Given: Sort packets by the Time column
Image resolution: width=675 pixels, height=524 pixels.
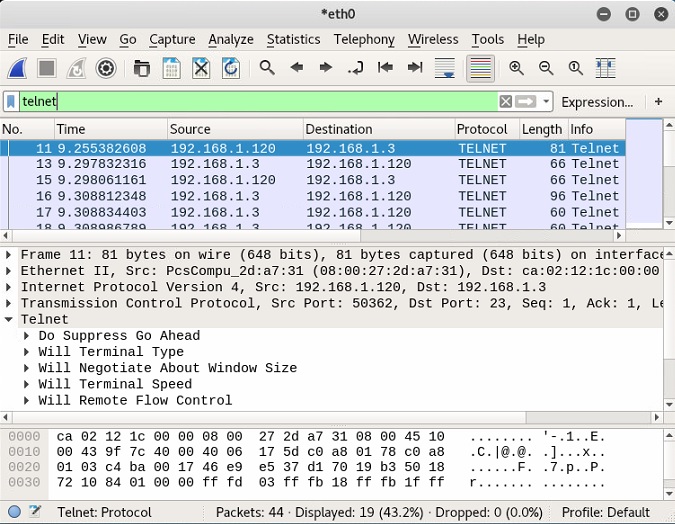Looking at the screenshot, I should pyautogui.click(x=111, y=129).
